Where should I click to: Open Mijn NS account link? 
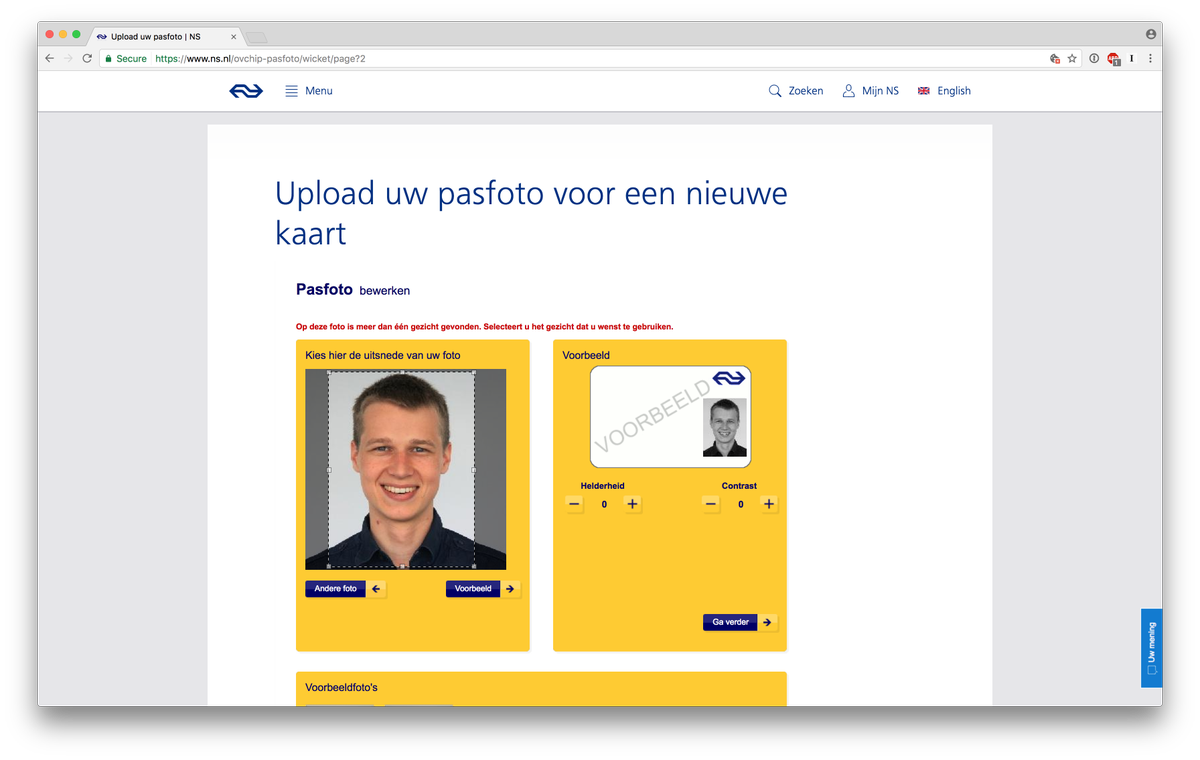870,91
